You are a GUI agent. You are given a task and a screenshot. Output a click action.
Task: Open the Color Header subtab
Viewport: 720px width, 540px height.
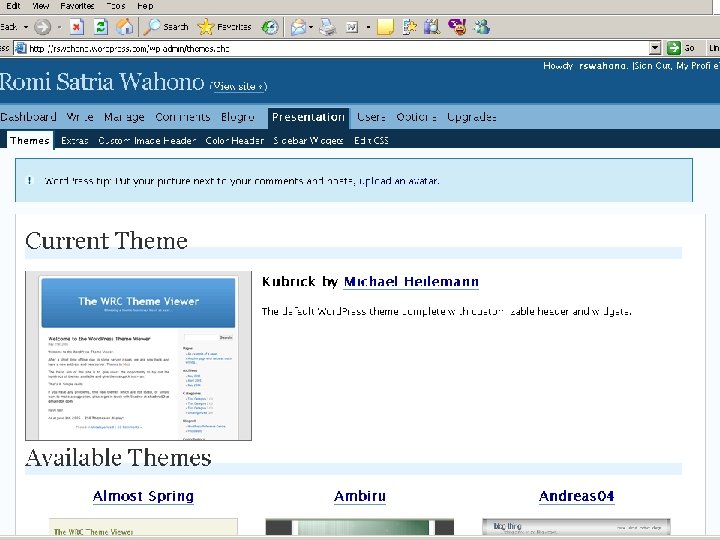point(235,141)
